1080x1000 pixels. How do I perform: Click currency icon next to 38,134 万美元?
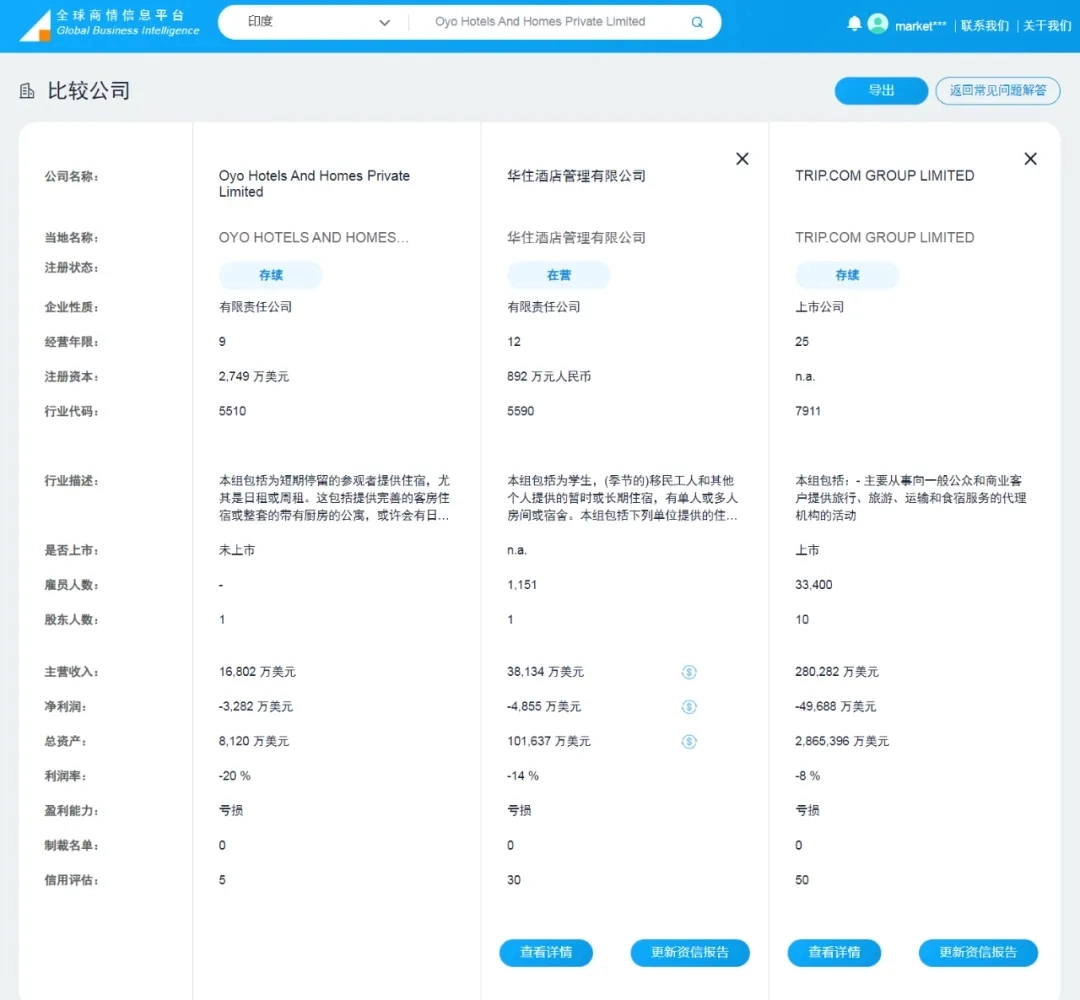(x=689, y=672)
